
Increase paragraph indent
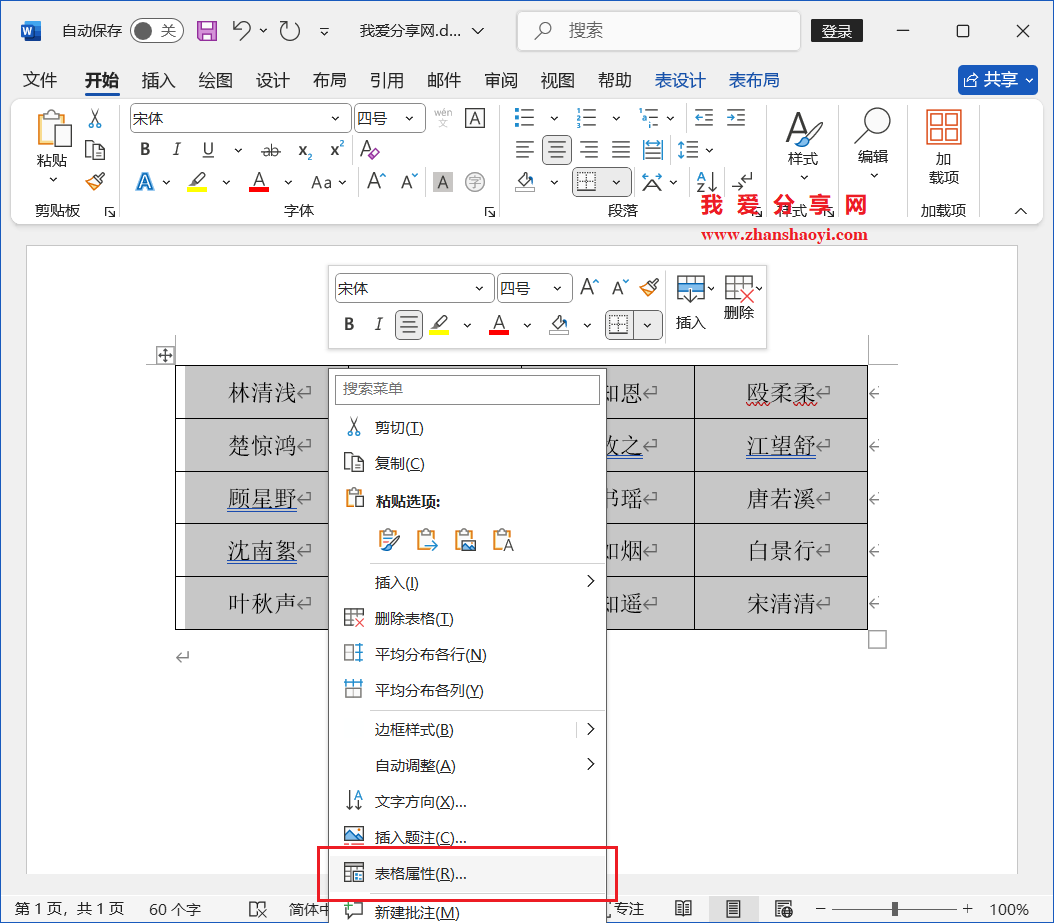[736, 118]
